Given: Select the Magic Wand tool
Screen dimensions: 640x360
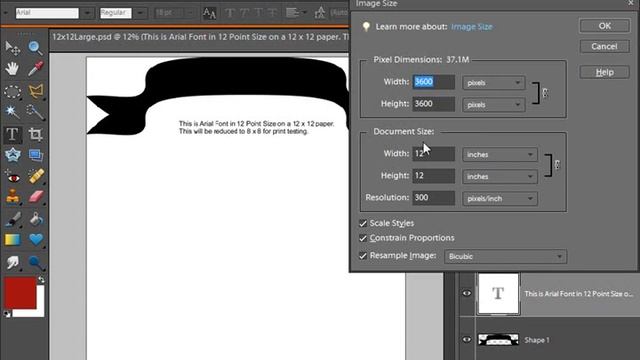Looking at the screenshot, I should coord(12,112).
